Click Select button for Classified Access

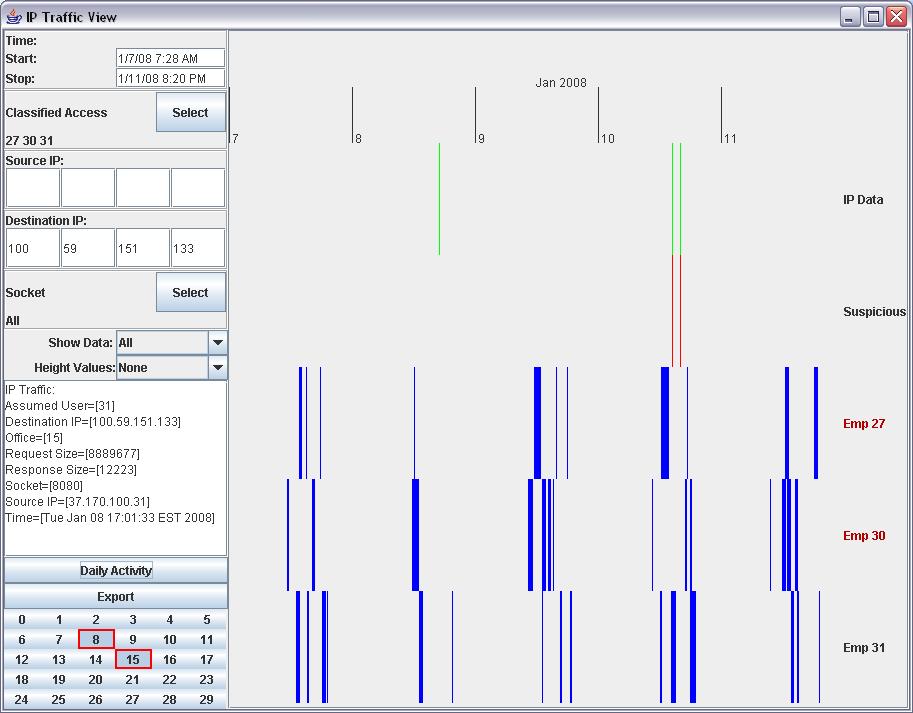coord(190,112)
